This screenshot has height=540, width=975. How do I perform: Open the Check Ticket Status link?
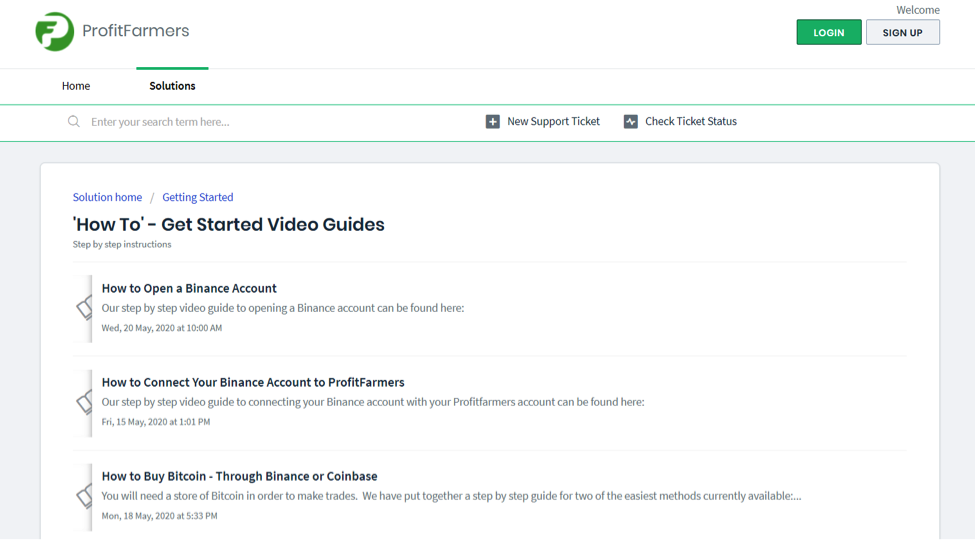coord(690,122)
